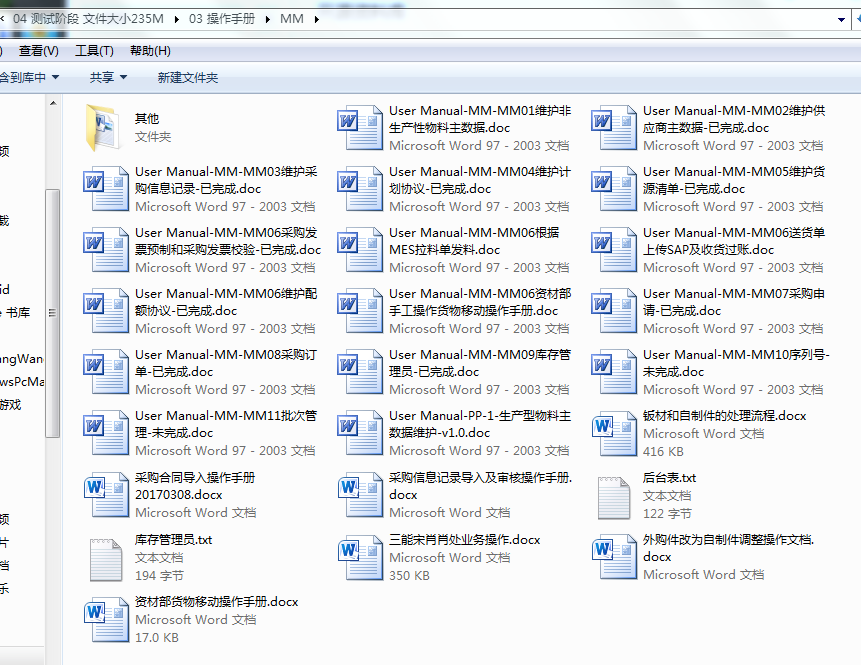Expand the 共享 dropdown in the toolbar
Image resolution: width=861 pixels, height=665 pixels.
point(108,78)
